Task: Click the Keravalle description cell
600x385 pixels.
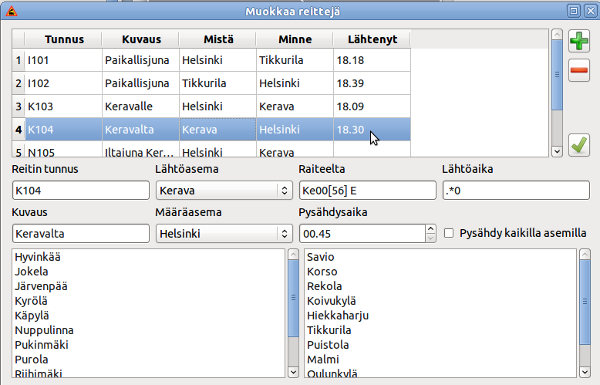Action: [x=141, y=106]
